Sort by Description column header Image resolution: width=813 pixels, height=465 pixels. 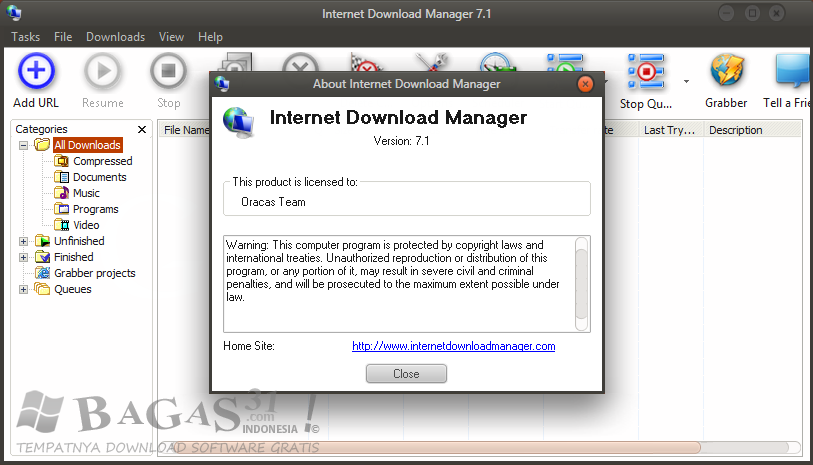click(x=752, y=130)
